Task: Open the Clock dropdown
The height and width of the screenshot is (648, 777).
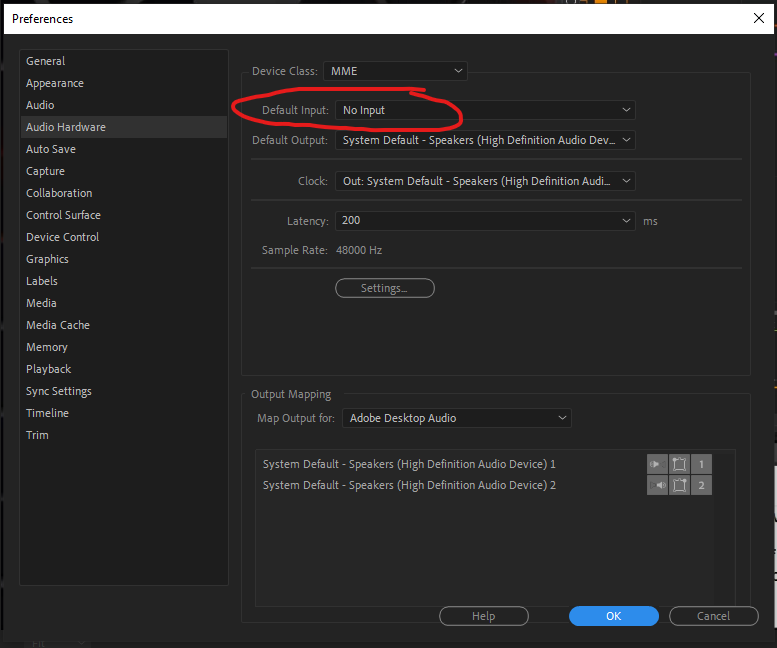Action: pyautogui.click(x=485, y=181)
